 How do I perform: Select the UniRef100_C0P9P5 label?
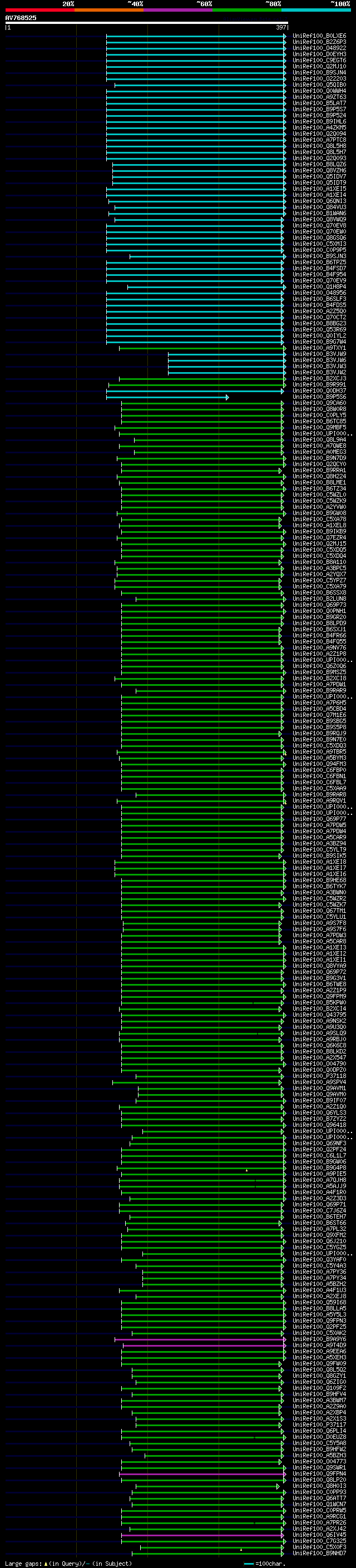319,250
